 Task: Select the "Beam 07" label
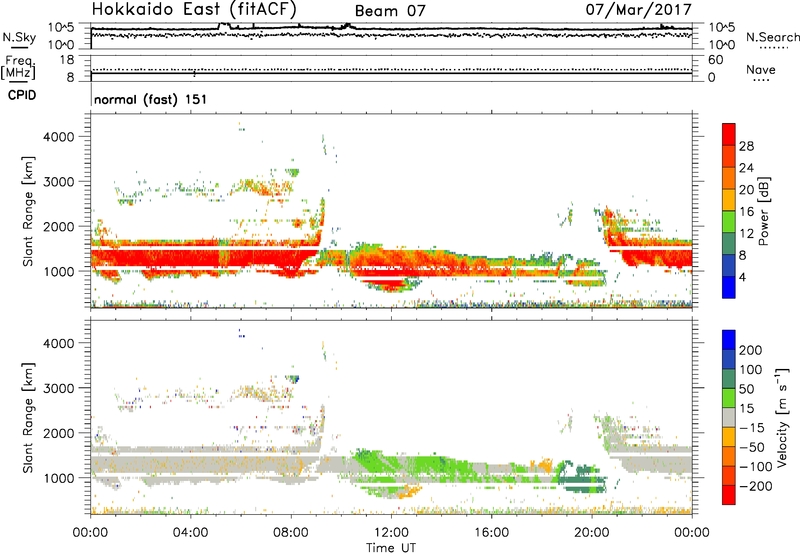tap(390, 11)
